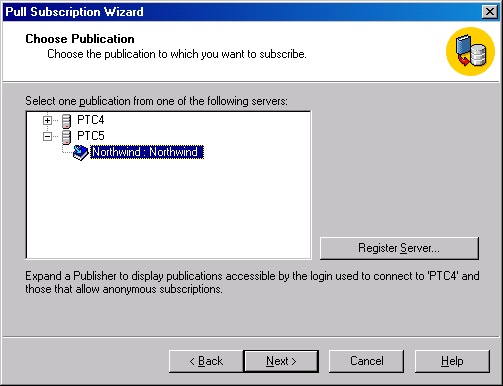Expand the PTC4 server node
The image size is (503, 386).
47,120
